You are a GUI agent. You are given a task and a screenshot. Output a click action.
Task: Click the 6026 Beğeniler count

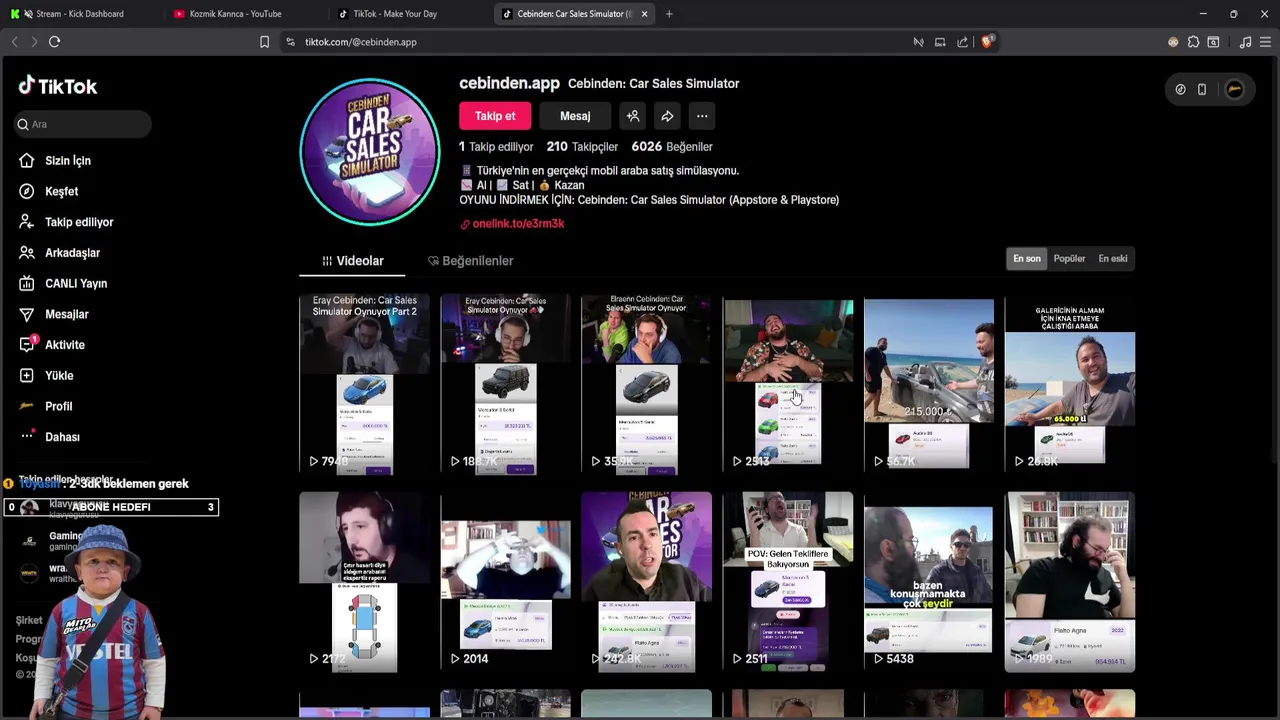tap(672, 147)
